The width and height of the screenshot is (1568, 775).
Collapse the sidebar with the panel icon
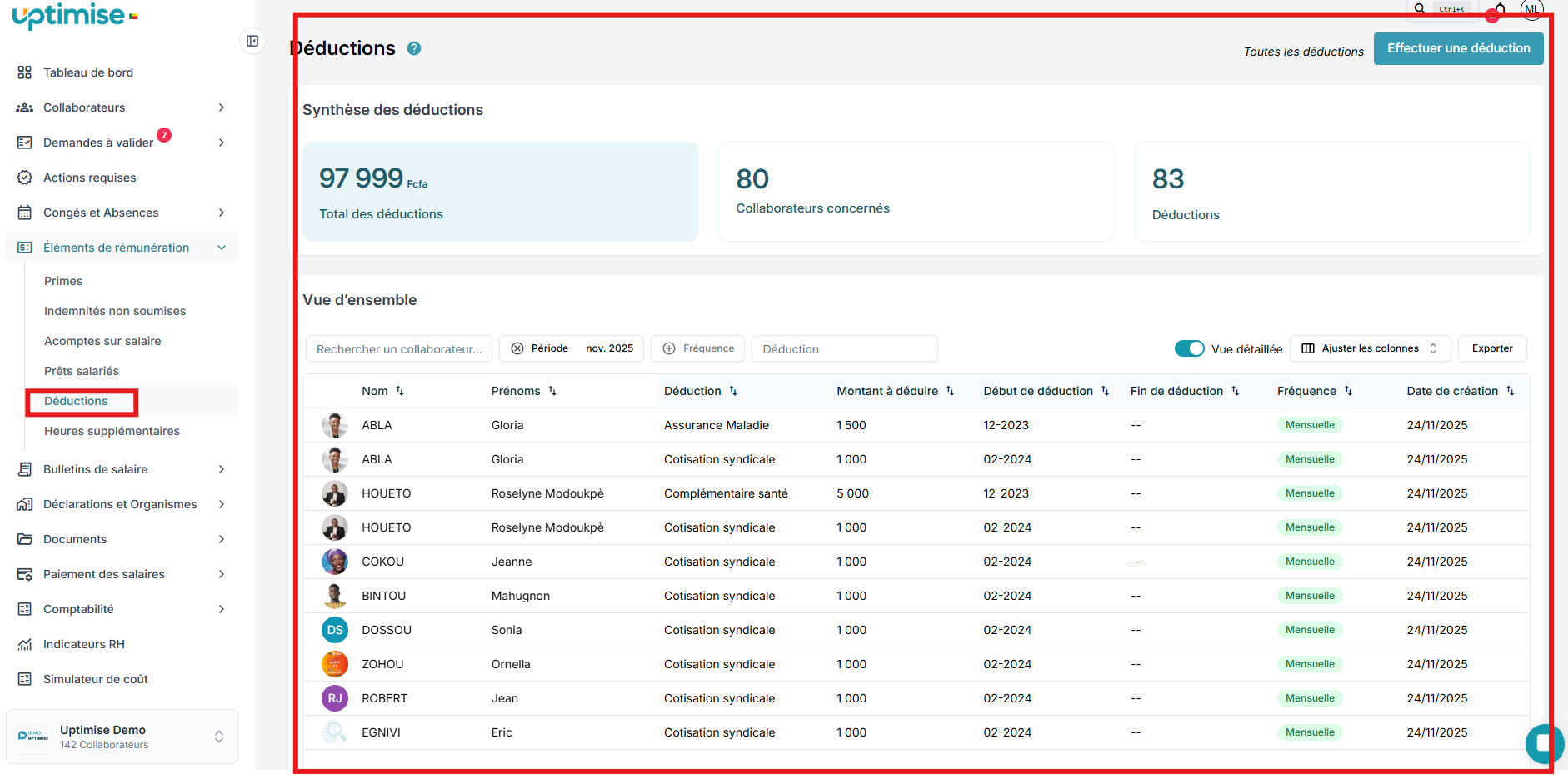click(252, 41)
